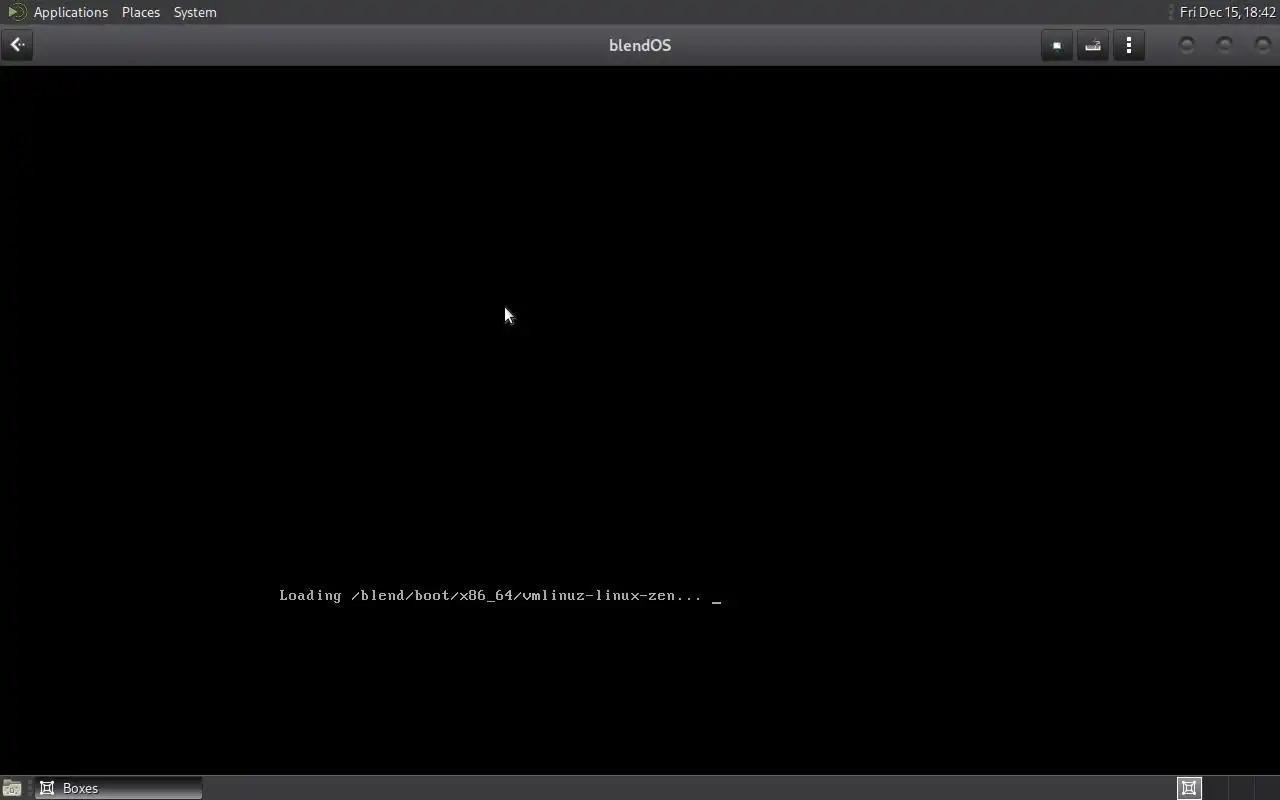Click the show desktop icon in bottom panel
Image resolution: width=1280 pixels, height=800 pixels.
(x=12, y=788)
